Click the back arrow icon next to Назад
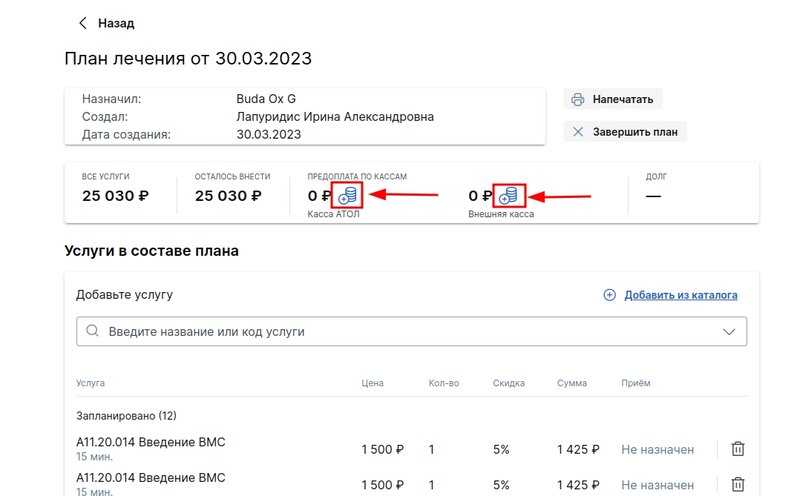This screenshot has height=496, width=800. (x=83, y=23)
